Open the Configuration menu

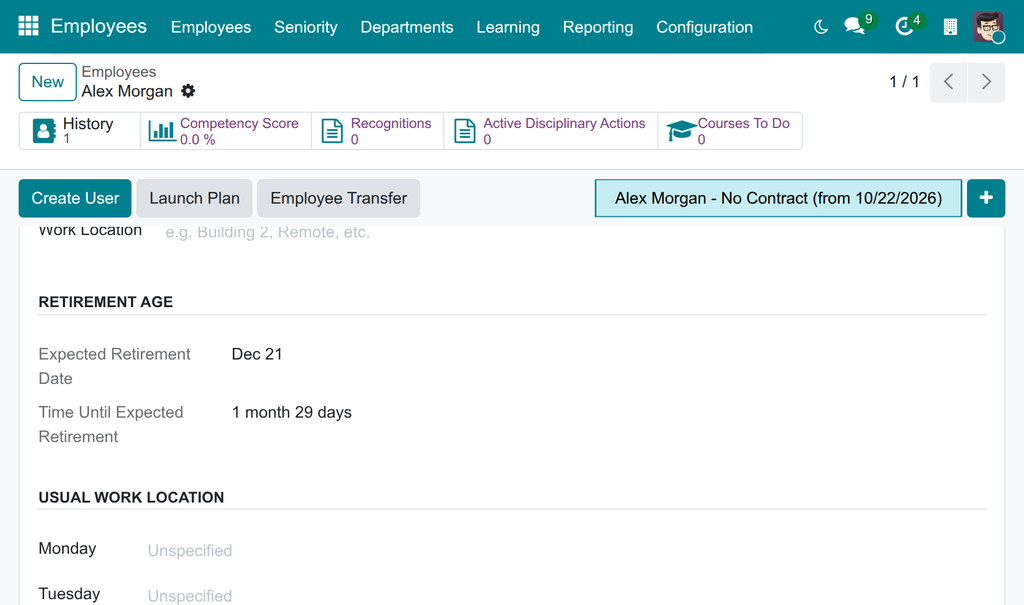pos(705,27)
